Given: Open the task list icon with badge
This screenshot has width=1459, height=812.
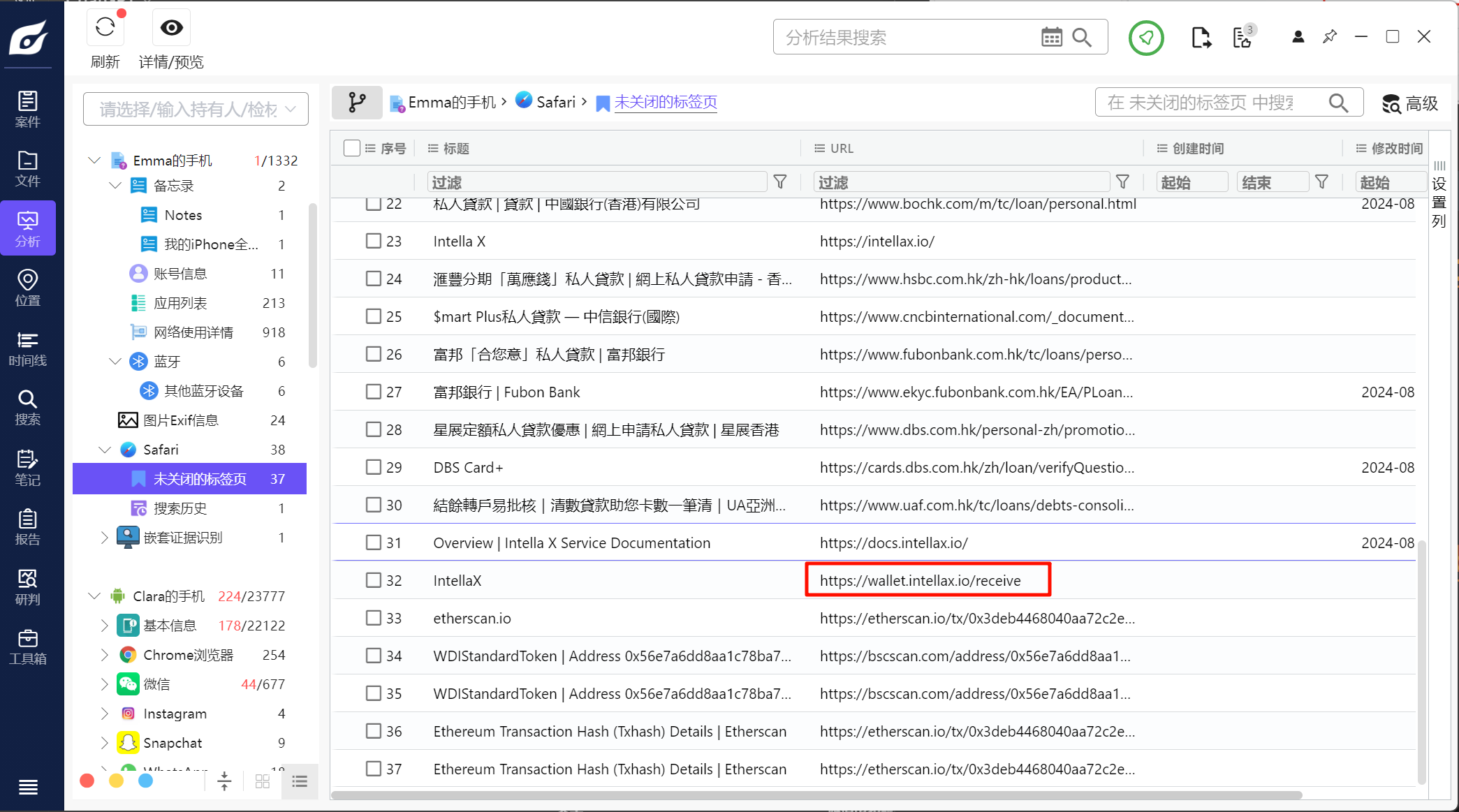Looking at the screenshot, I should (1243, 38).
